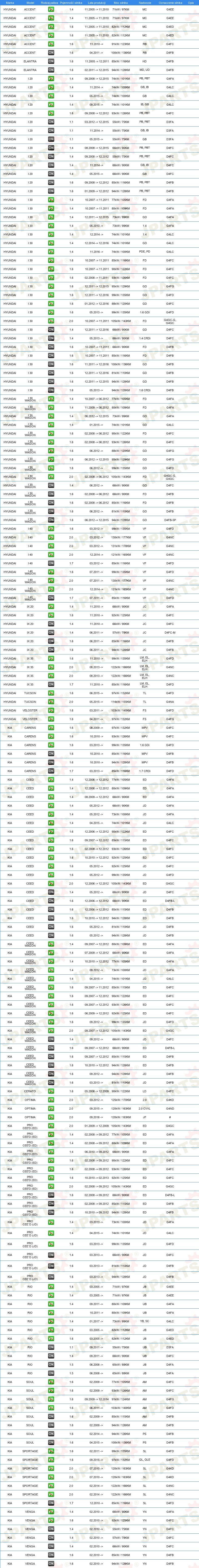Screen dimensions: 199x1568
Task: Click petrol icon in Kia Carens 1.6 GDI row
Action: tap(51, 745)
